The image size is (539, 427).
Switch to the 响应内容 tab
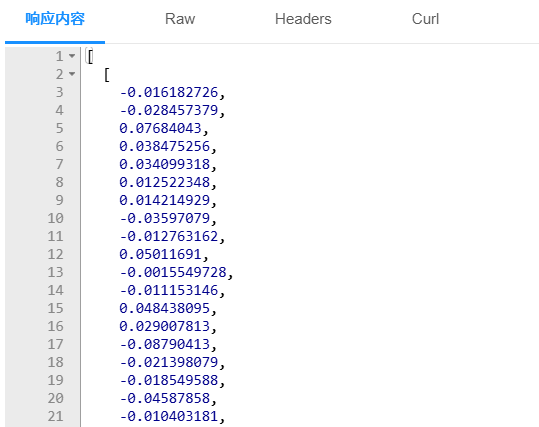[x=55, y=19]
